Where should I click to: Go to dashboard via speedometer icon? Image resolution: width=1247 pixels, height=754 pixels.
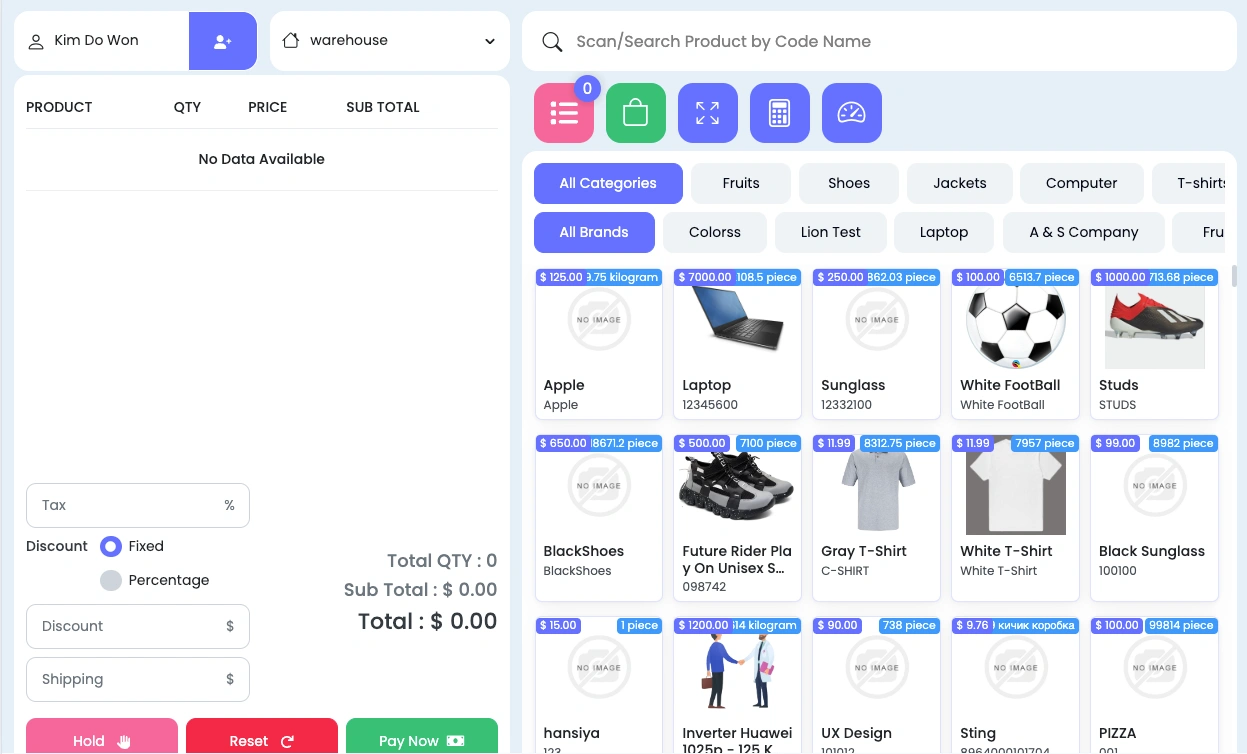tap(852, 113)
